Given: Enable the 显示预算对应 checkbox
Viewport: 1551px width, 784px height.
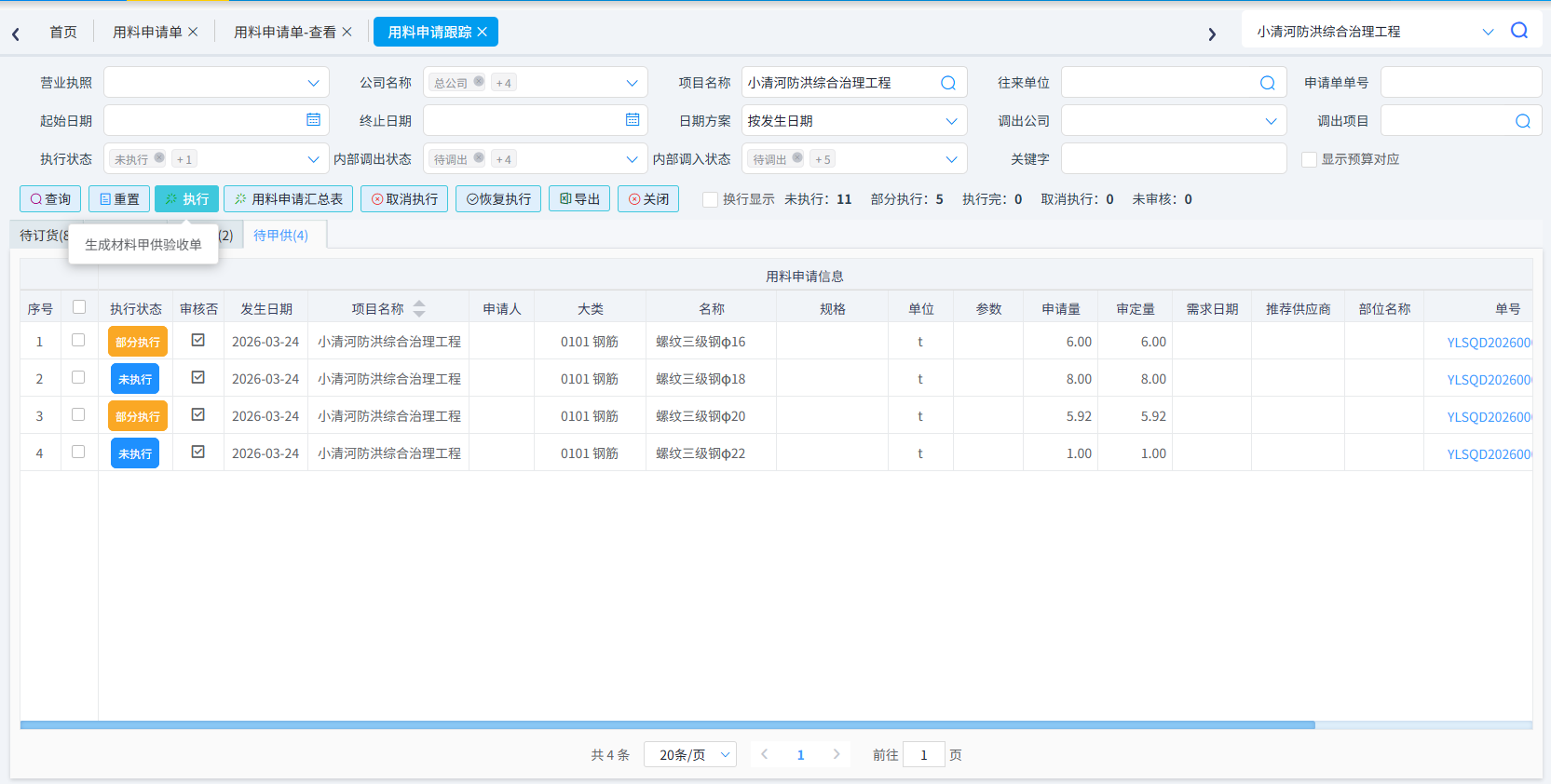Looking at the screenshot, I should click(x=1309, y=159).
